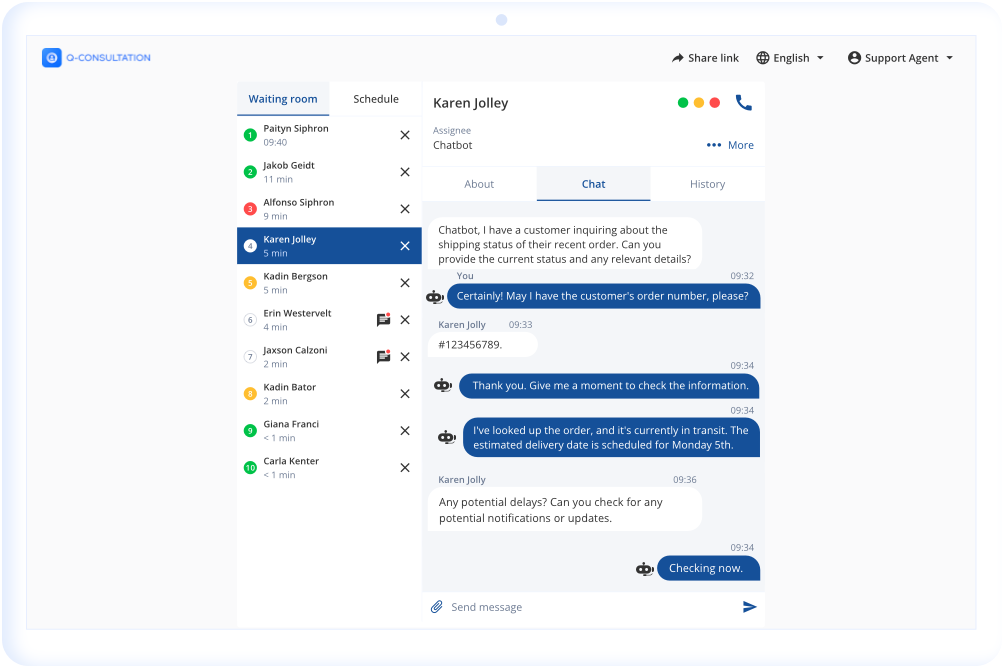The height and width of the screenshot is (668, 1004).
Task: Click the Q-Consultation logo icon
Action: coord(52,58)
